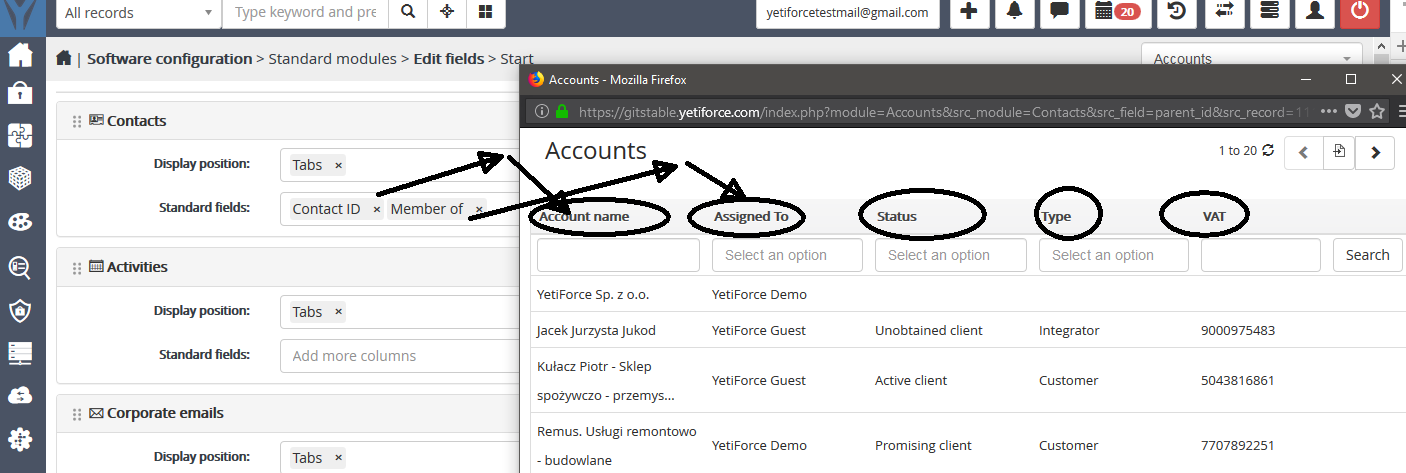Open notifications with the bell icon
1406x473 pixels.
click(1015, 12)
